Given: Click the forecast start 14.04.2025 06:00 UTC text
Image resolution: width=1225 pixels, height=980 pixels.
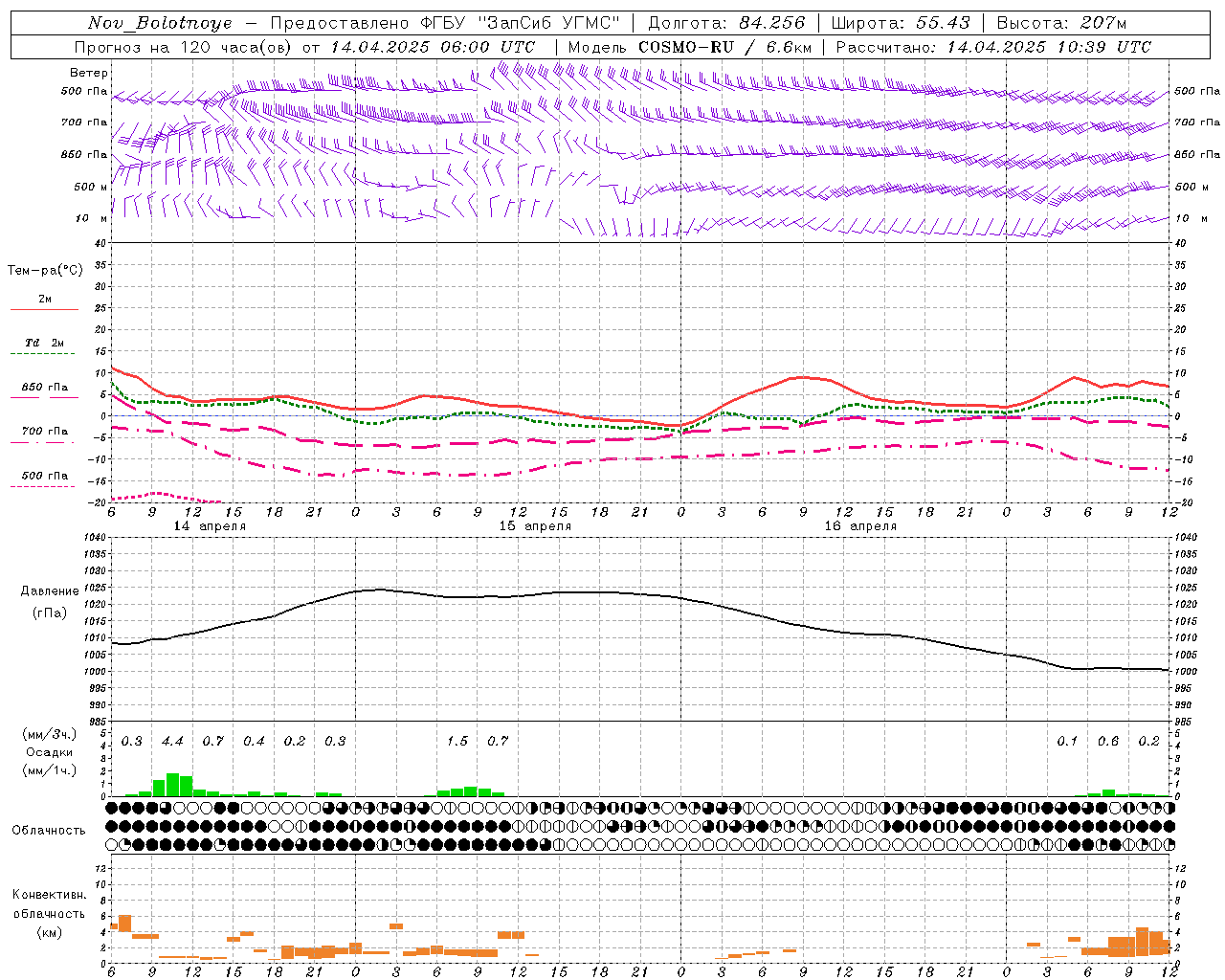Looking at the screenshot, I should tap(433, 47).
